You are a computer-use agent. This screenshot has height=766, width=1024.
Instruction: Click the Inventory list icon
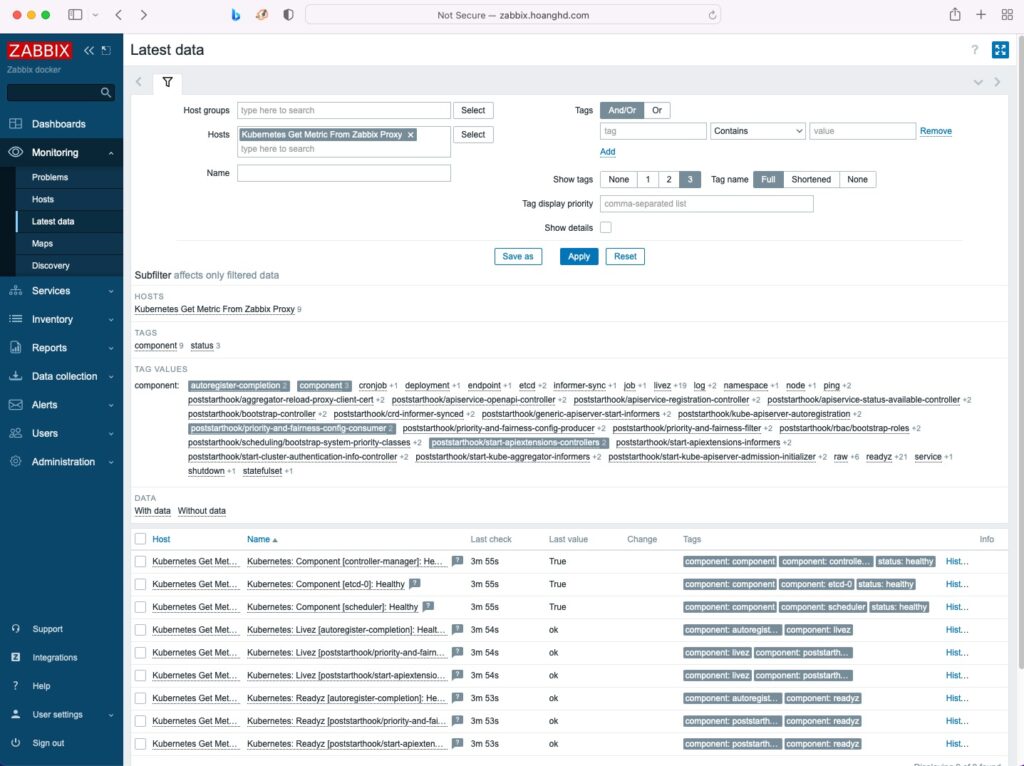click(16, 319)
